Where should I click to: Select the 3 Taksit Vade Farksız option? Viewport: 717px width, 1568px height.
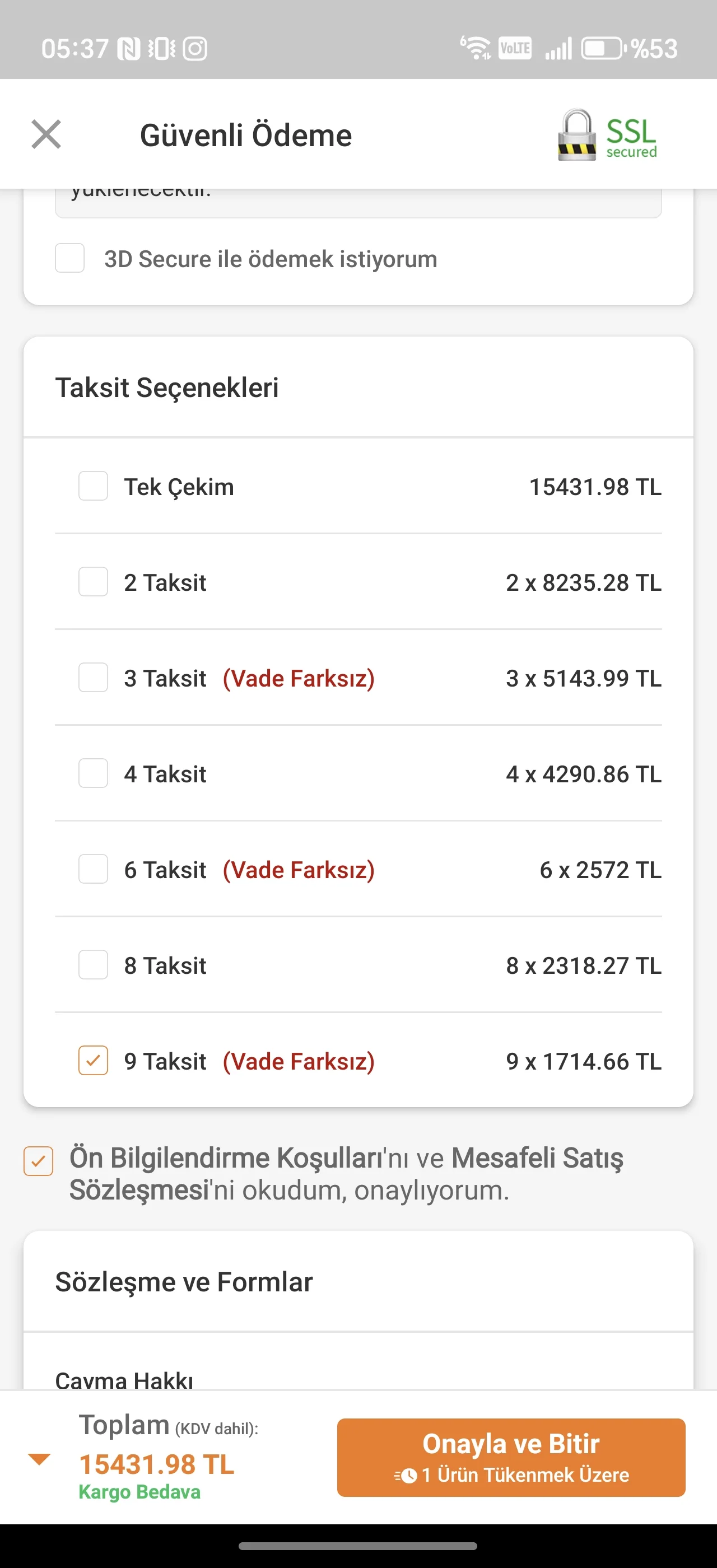[x=93, y=678]
